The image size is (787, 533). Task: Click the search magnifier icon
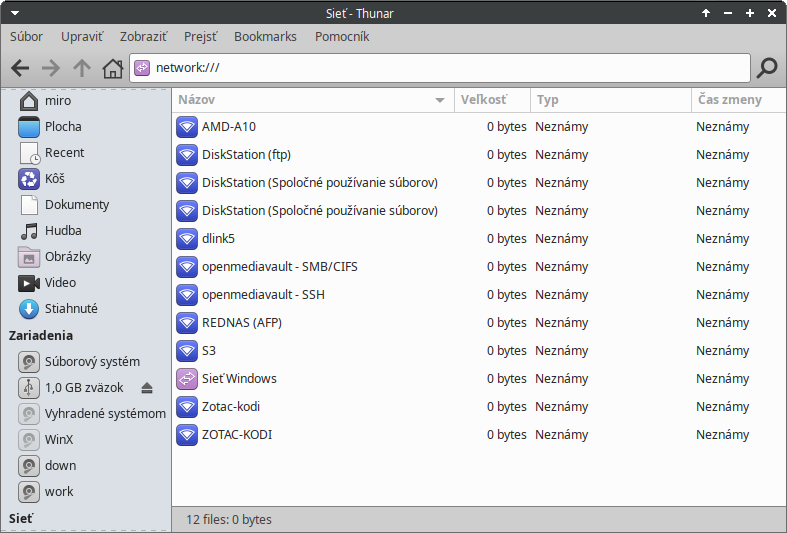point(767,68)
